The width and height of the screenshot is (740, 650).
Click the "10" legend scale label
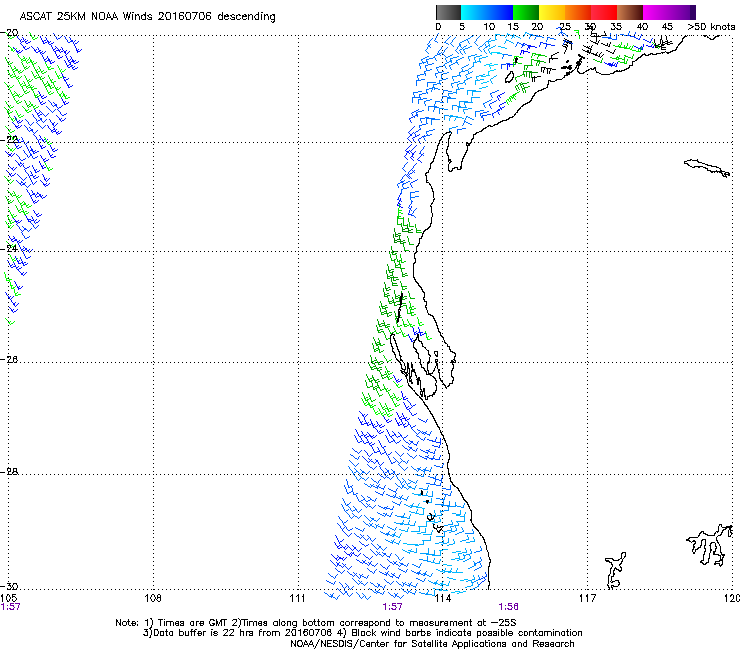pyautogui.click(x=489, y=27)
